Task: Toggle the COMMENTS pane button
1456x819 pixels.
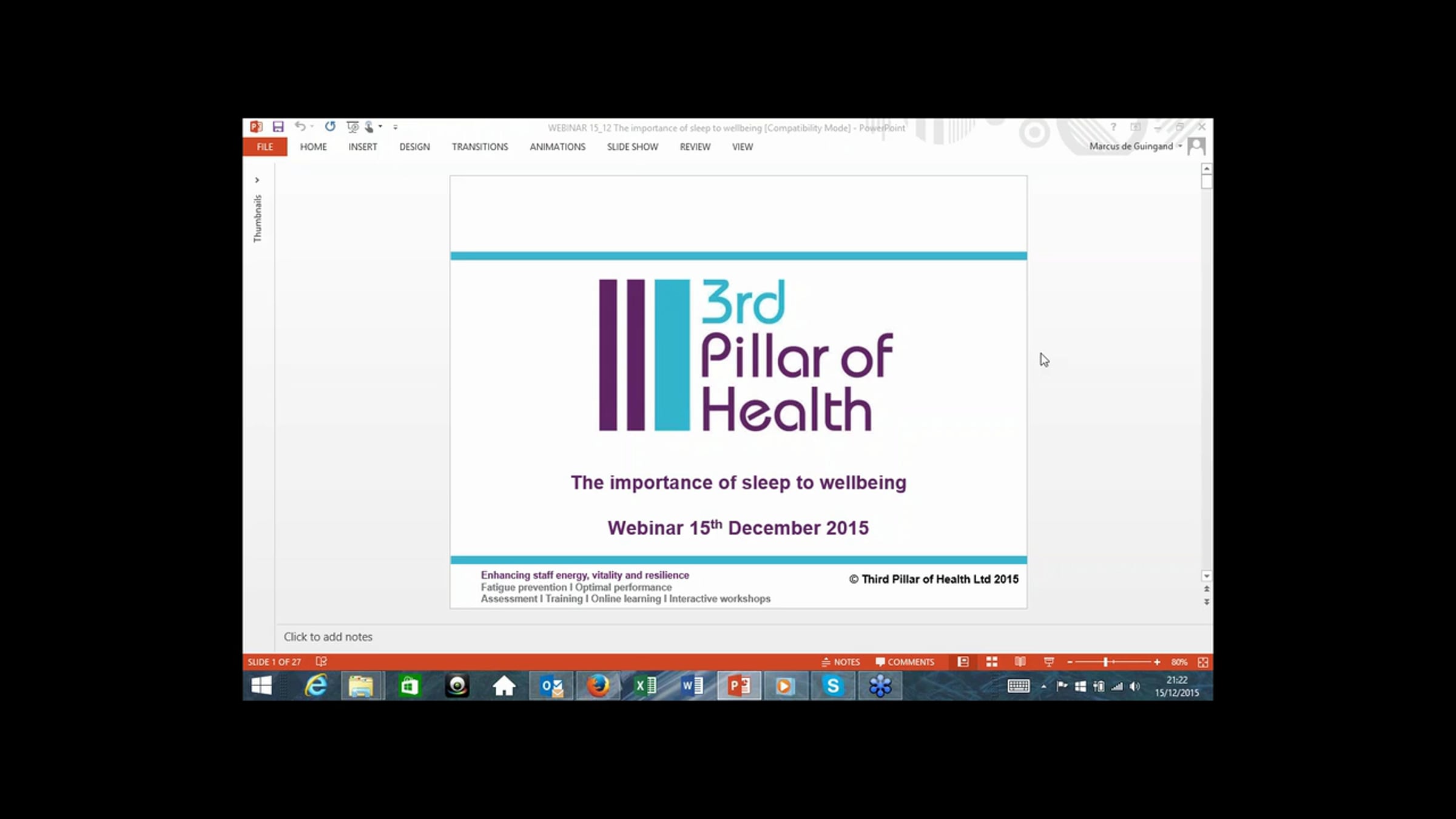Action: tap(905, 662)
